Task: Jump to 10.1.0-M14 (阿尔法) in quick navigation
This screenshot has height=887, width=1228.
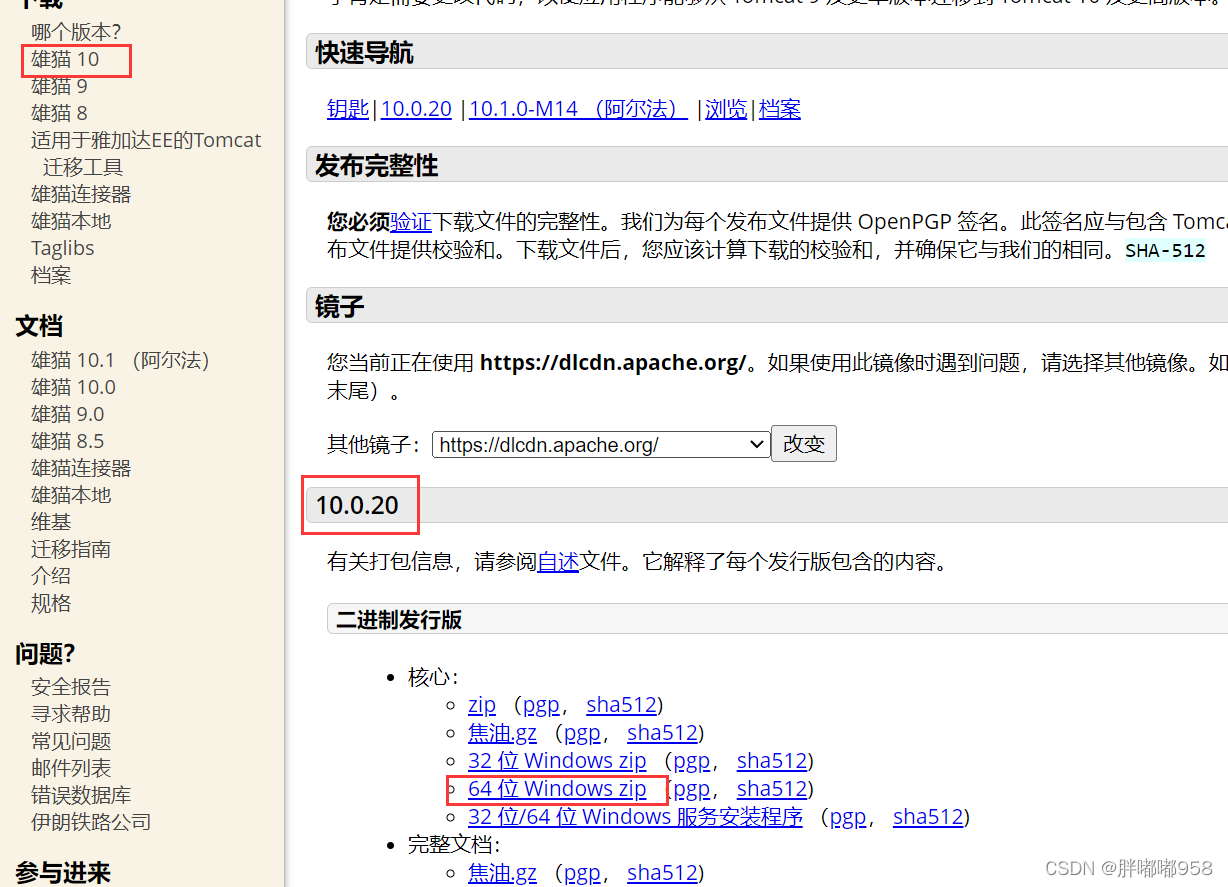Action: [x=578, y=109]
